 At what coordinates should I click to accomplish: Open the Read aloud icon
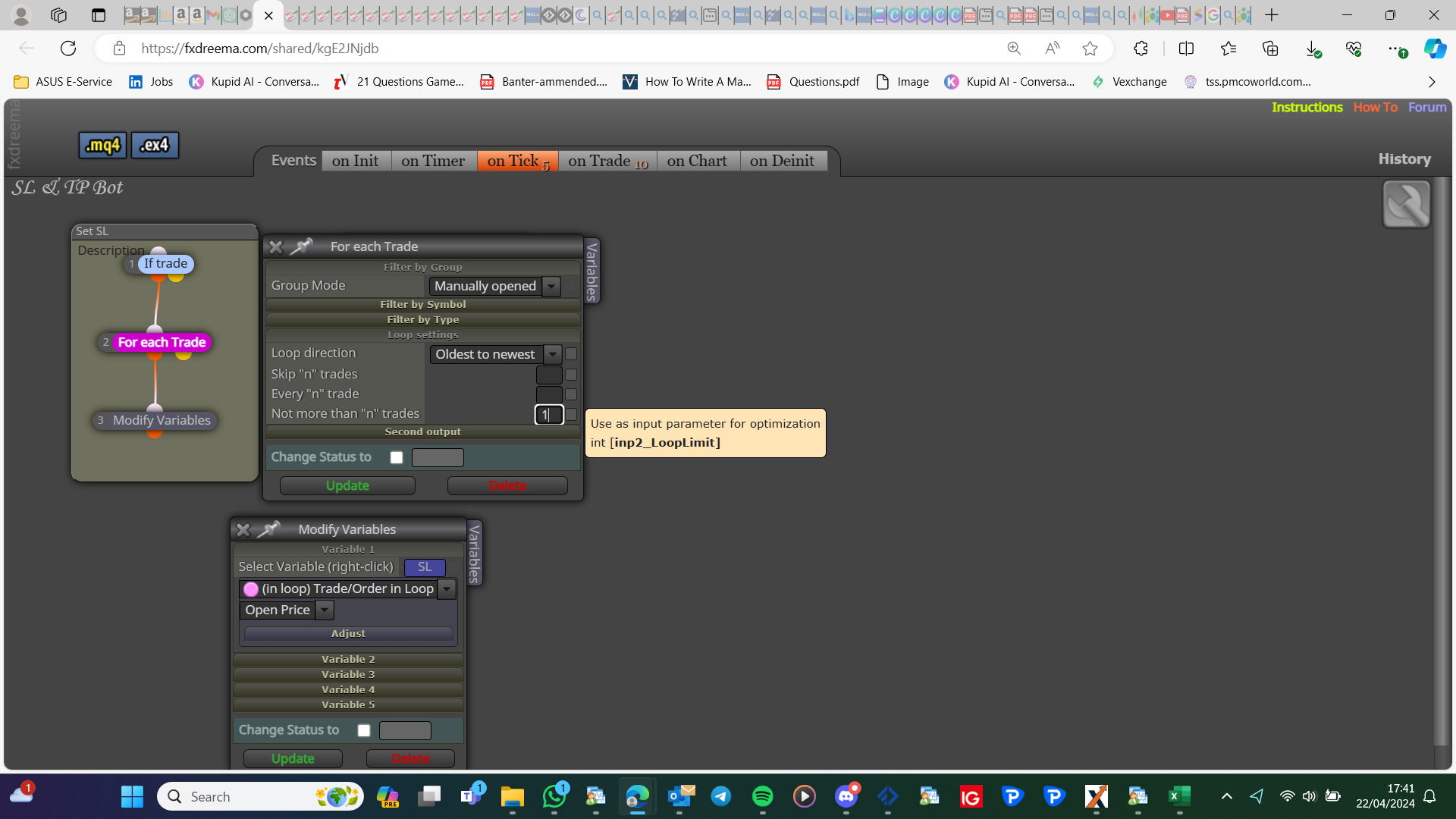[1053, 49]
